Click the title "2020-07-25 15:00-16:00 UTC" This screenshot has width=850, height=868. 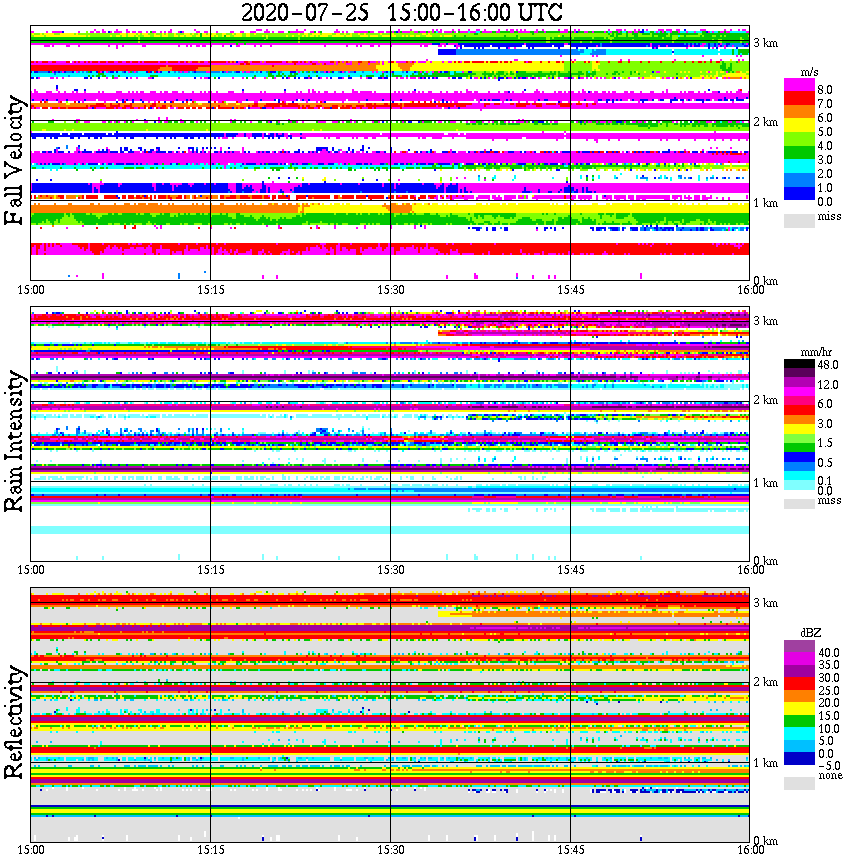(401, 12)
